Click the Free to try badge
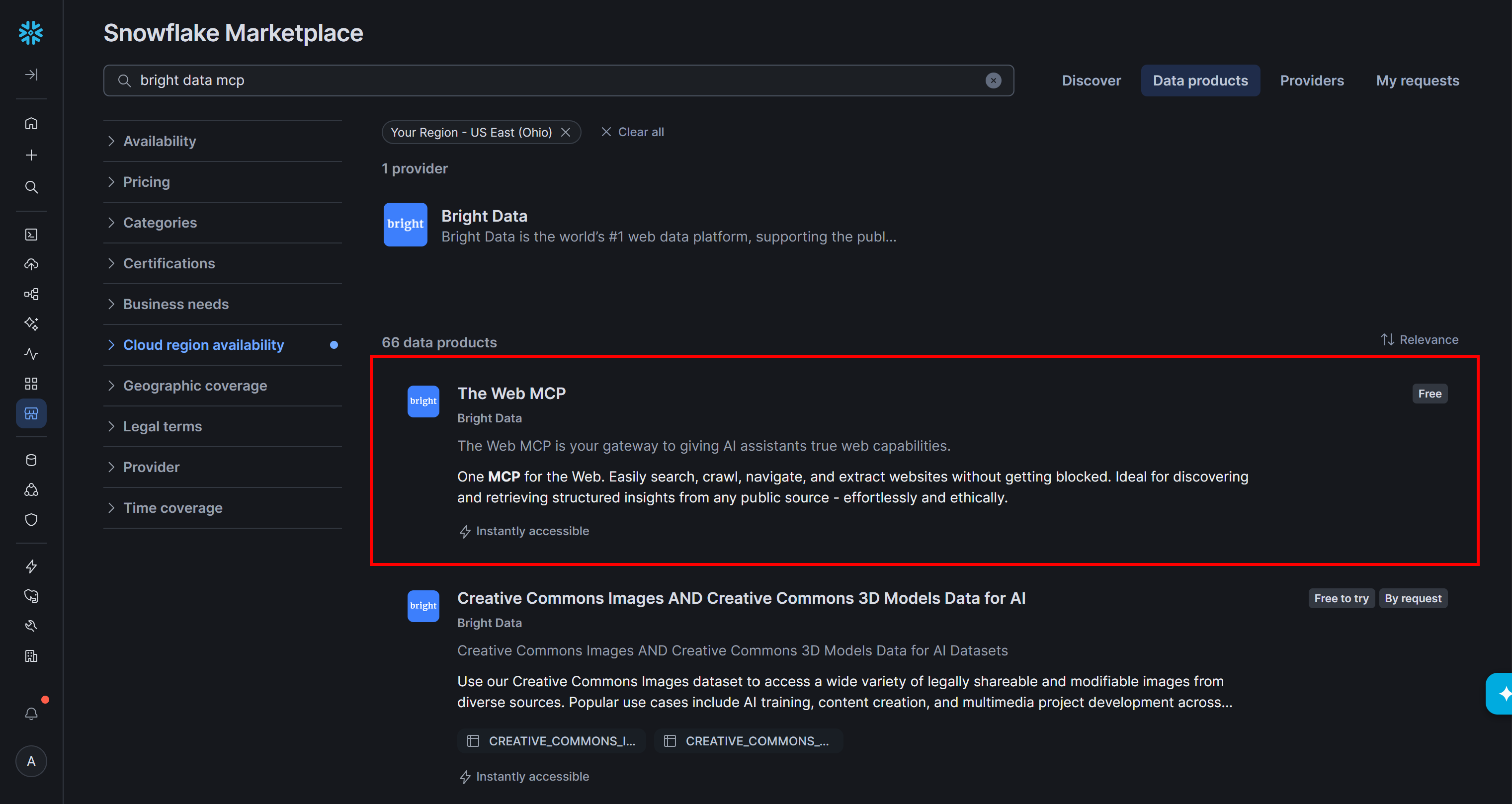Viewport: 1512px width, 804px height. coord(1341,599)
